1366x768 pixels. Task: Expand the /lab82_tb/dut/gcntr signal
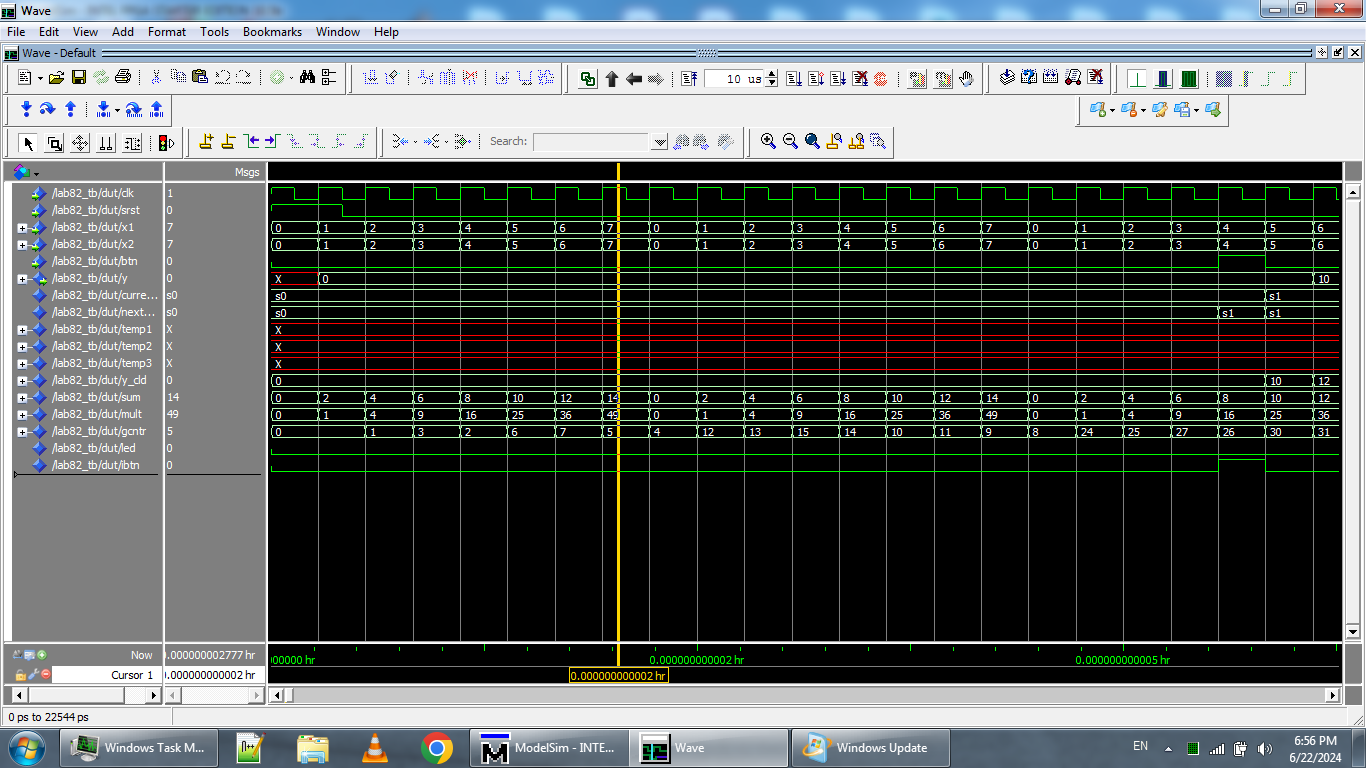(x=22, y=432)
